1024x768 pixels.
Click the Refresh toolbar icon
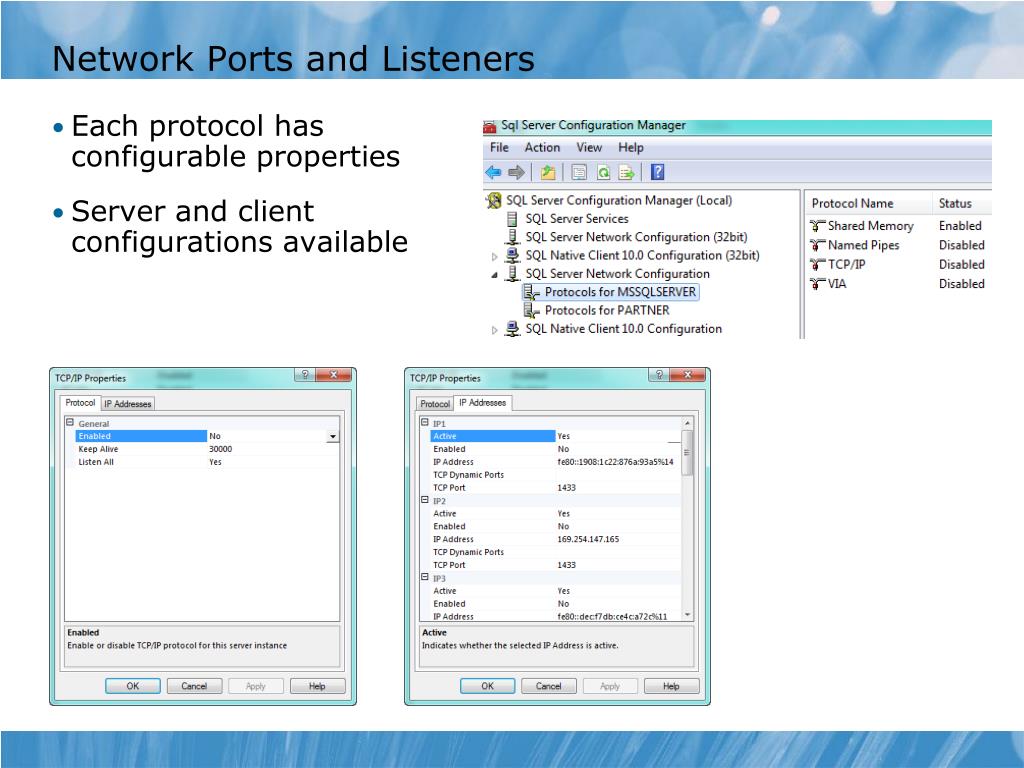(x=603, y=172)
